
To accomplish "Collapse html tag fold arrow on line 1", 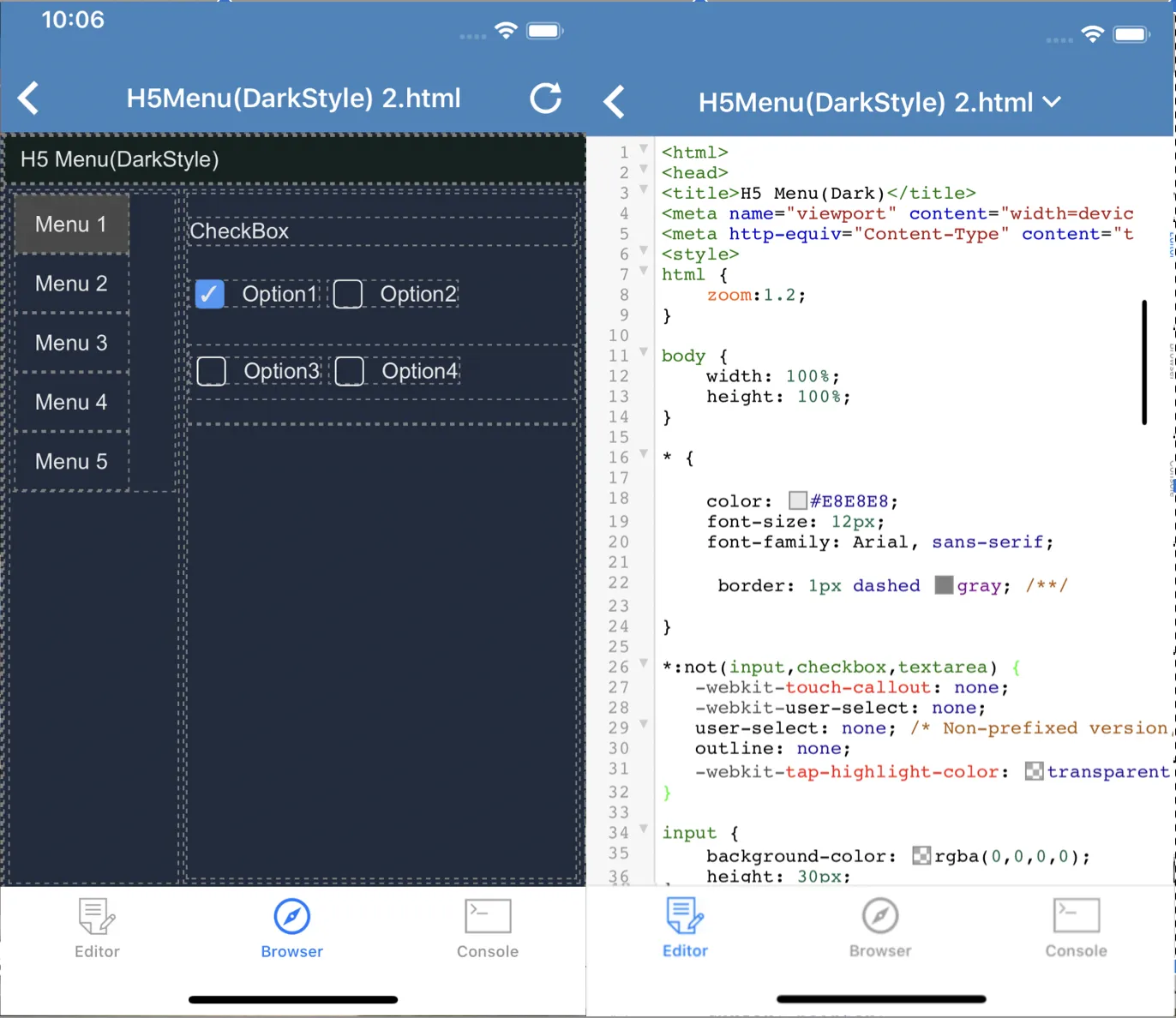I will (x=644, y=150).
